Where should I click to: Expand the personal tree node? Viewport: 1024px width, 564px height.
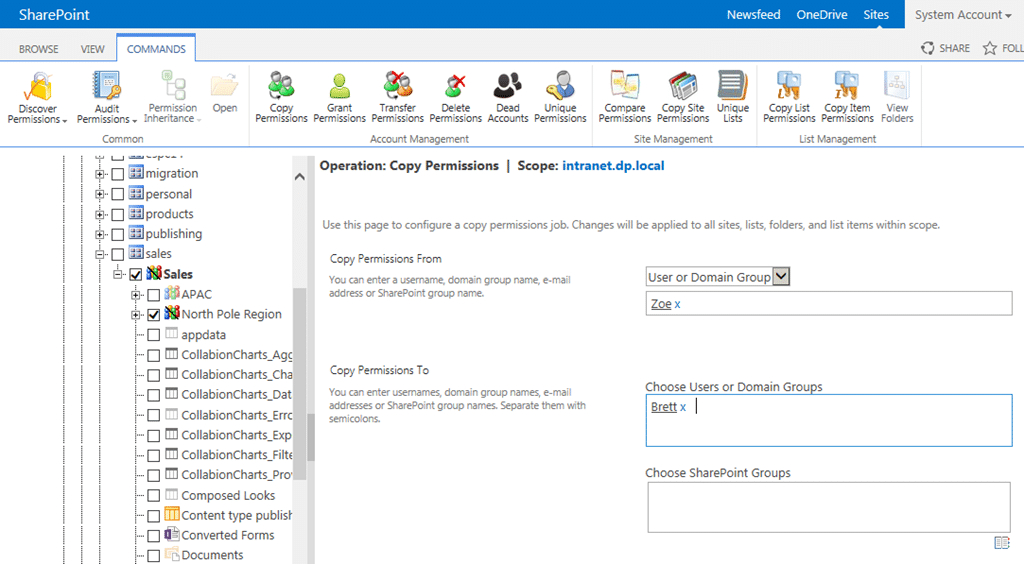pyautogui.click(x=99, y=195)
